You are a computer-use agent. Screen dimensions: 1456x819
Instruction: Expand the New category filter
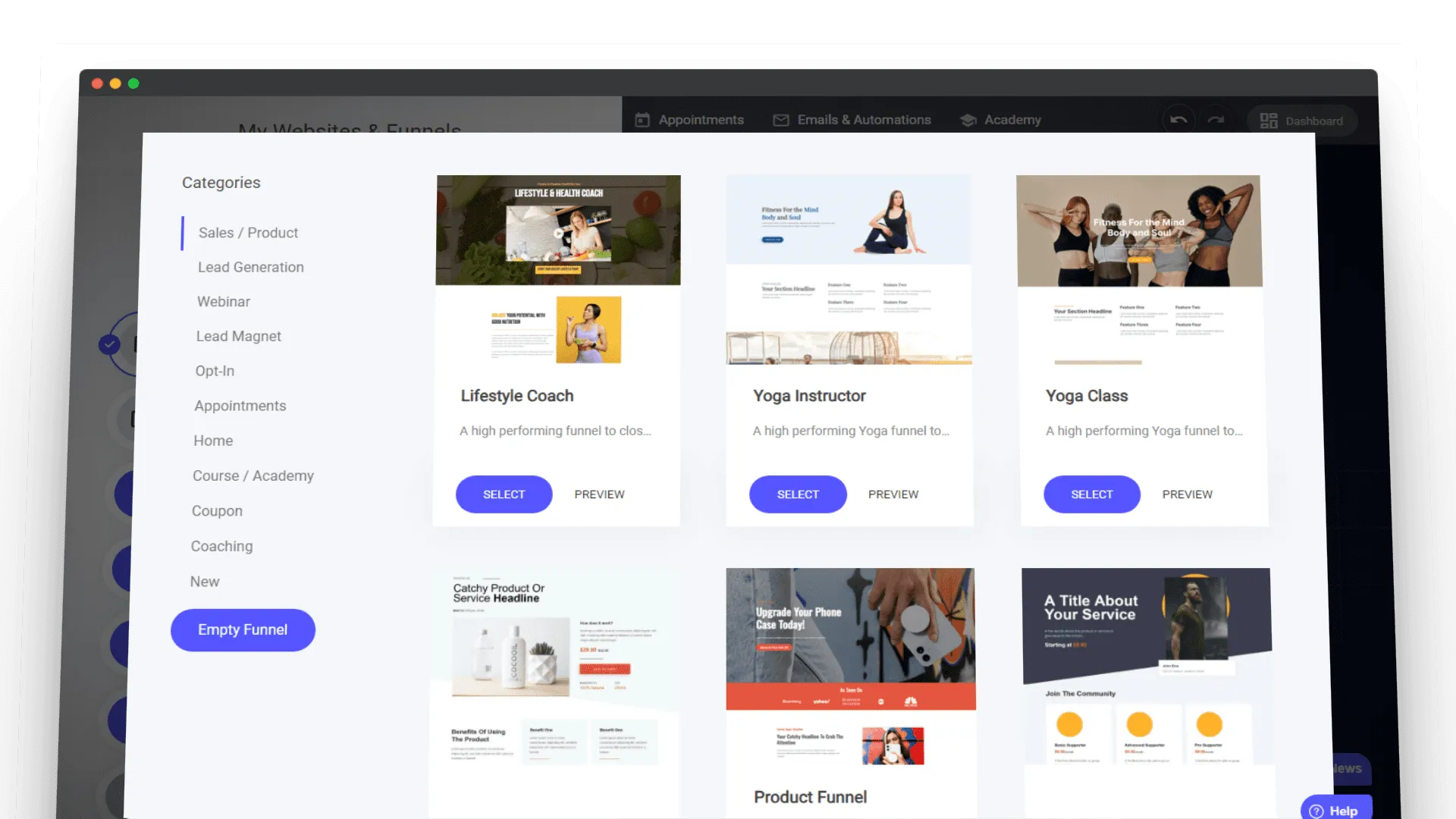204,581
